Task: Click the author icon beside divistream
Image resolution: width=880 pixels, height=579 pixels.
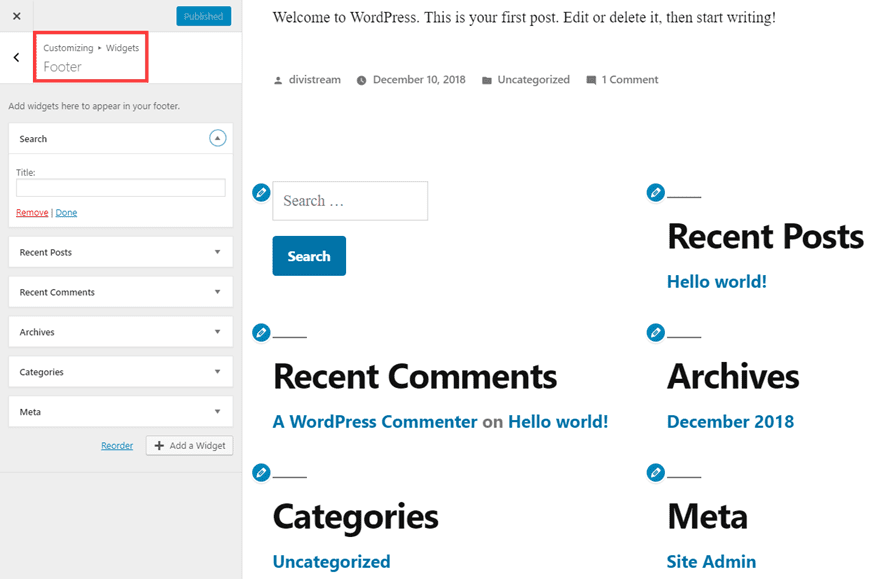Action: pos(278,79)
